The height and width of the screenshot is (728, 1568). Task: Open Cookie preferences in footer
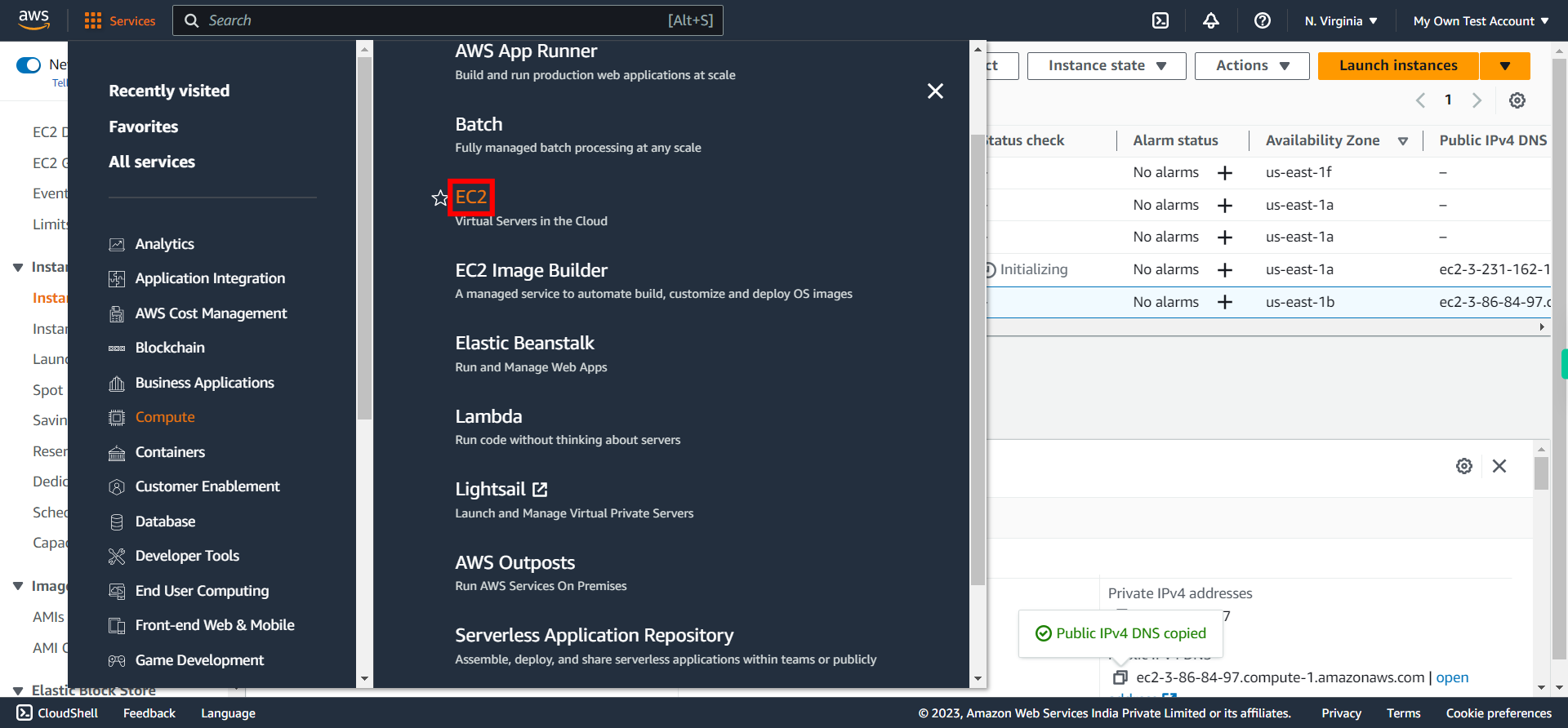pyautogui.click(x=1499, y=713)
